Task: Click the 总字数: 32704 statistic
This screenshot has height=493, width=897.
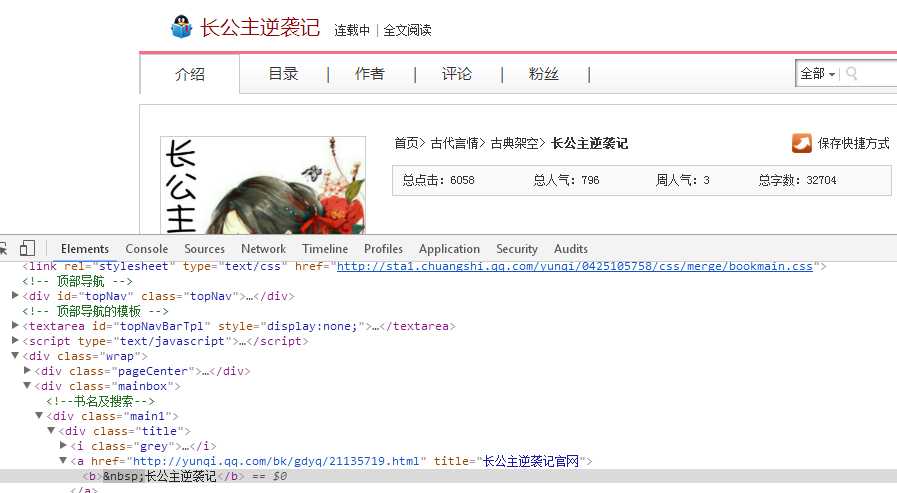Action: tap(797, 180)
